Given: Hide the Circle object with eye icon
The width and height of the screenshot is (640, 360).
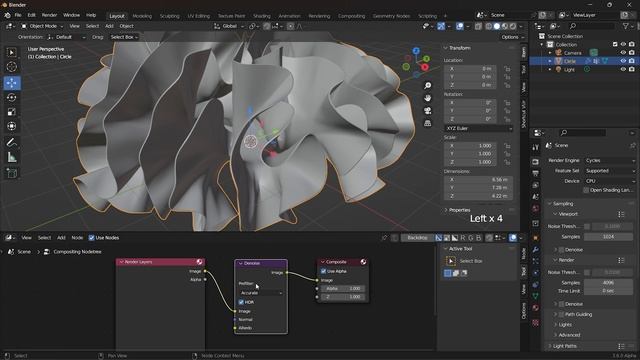Looking at the screenshot, I should (623, 61).
